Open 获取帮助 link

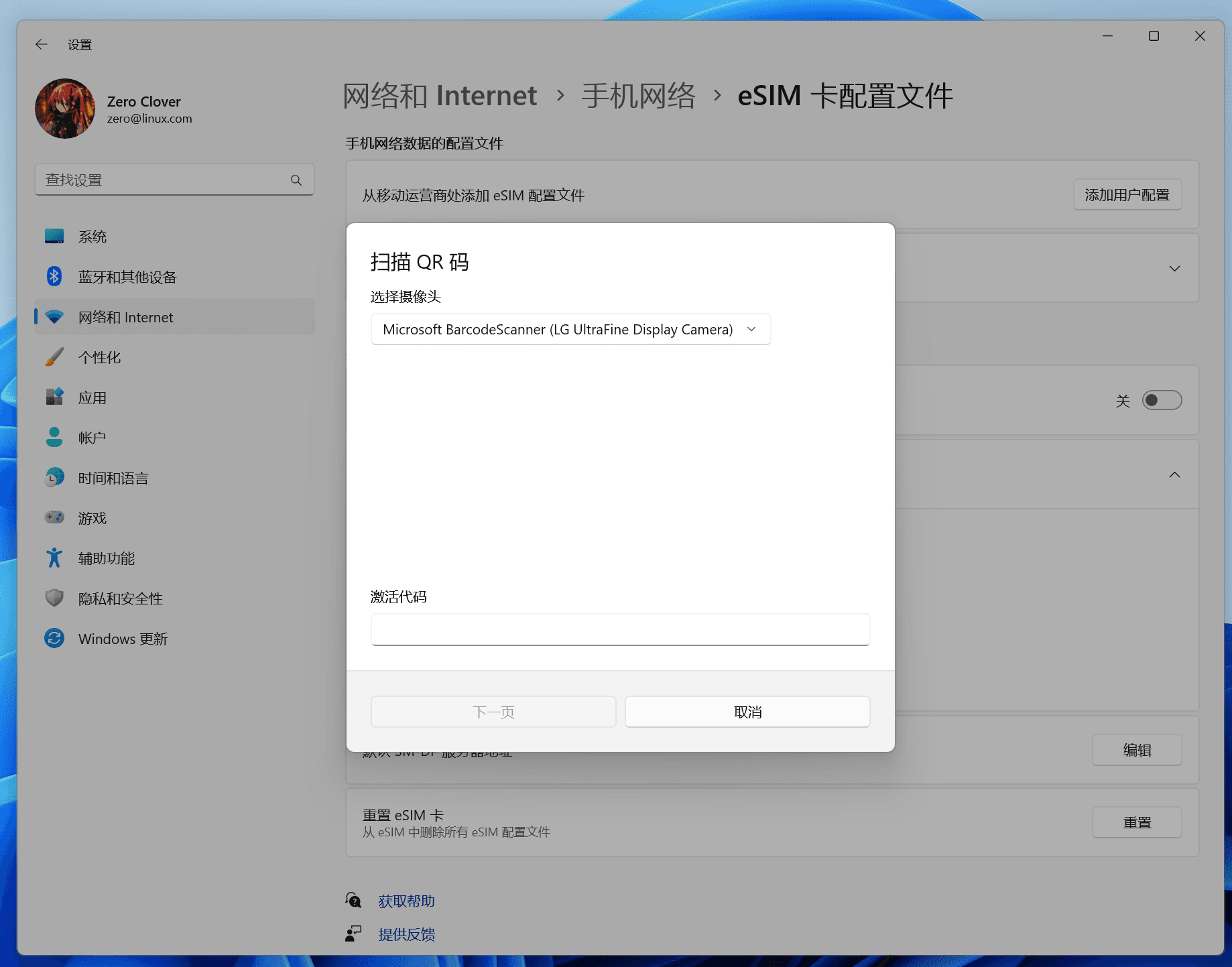point(406,901)
